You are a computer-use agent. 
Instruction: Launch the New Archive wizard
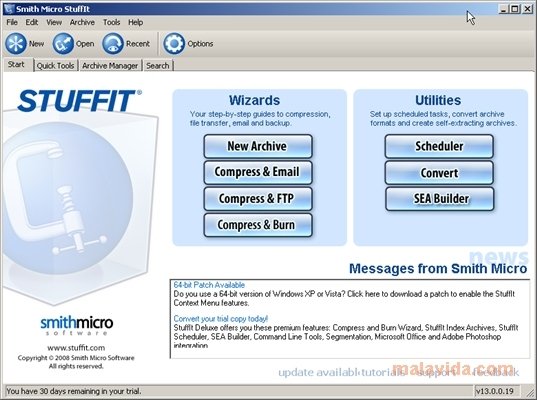[x=258, y=146]
